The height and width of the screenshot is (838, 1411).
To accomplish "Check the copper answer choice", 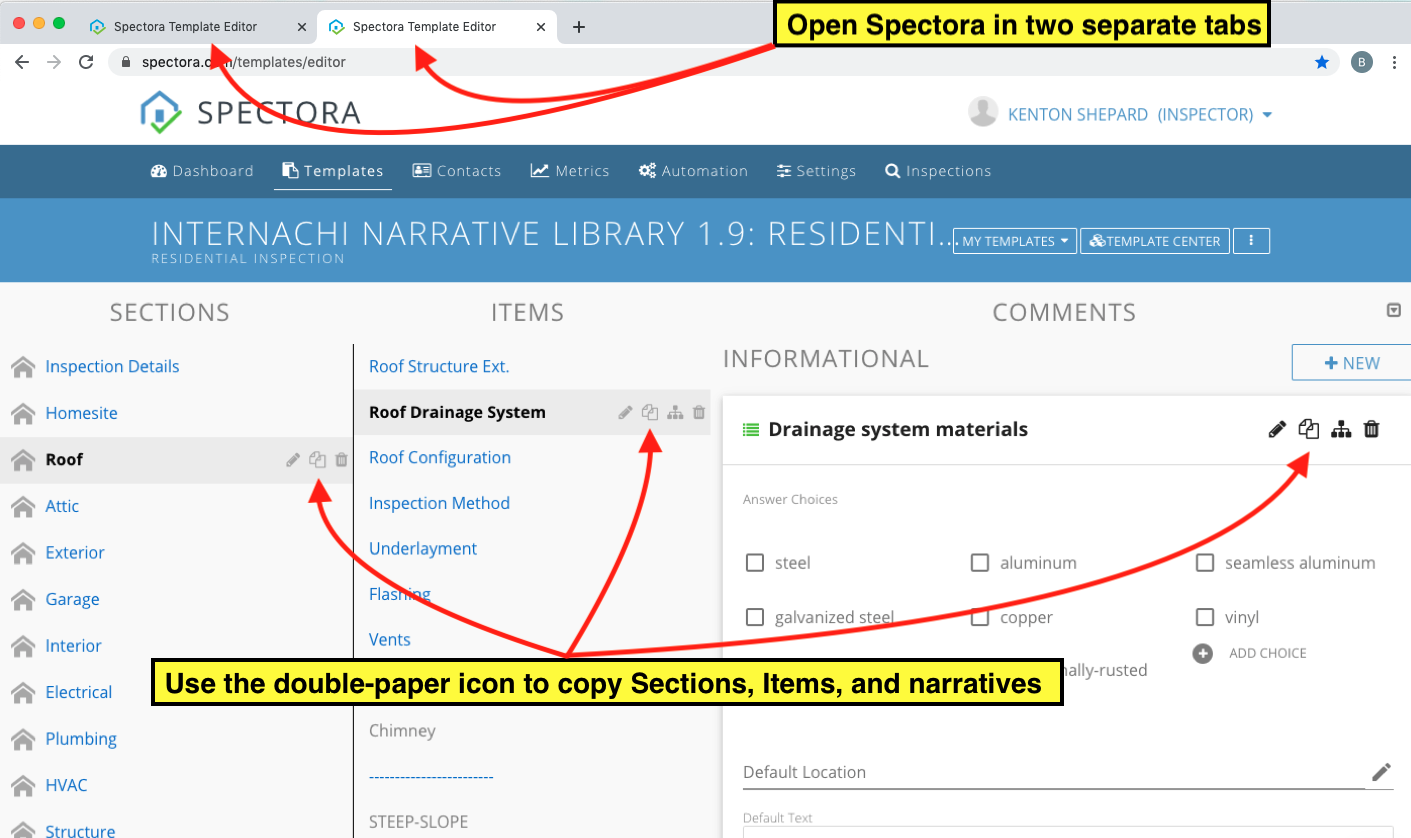I will (x=980, y=617).
